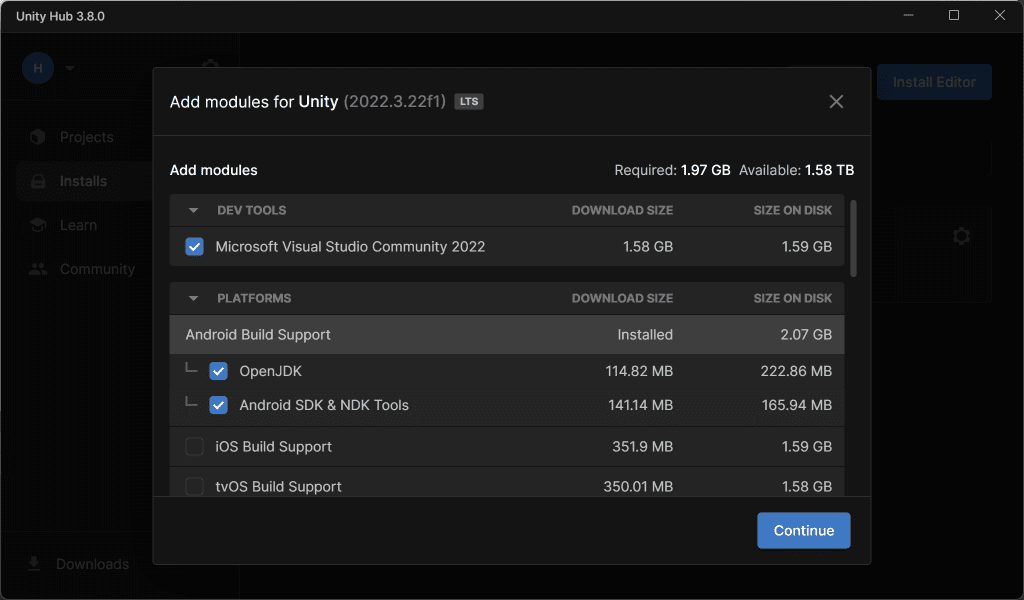Viewport: 1024px width, 600px height.
Task: Click the Installs lock icon in sidebar
Action: [x=38, y=182]
